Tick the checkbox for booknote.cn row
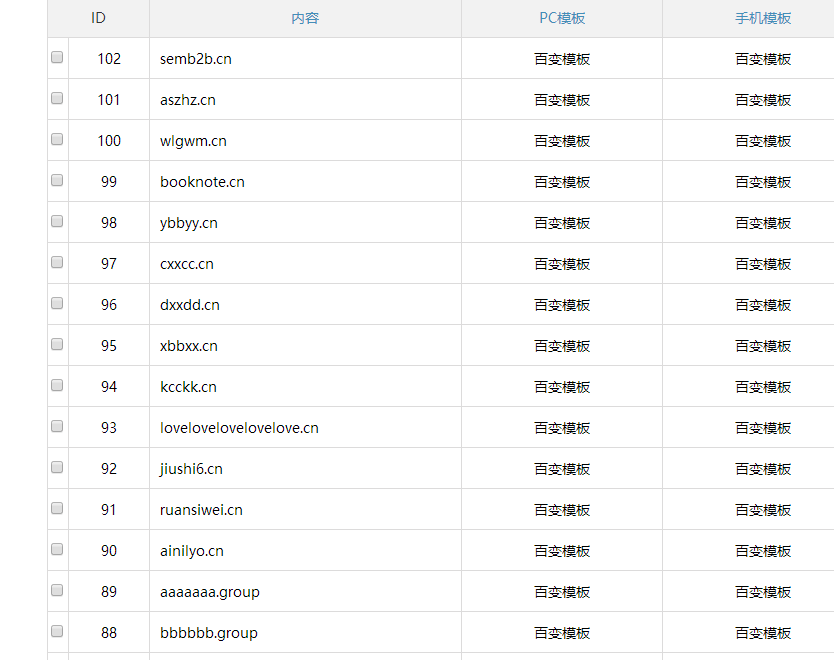 (57, 181)
